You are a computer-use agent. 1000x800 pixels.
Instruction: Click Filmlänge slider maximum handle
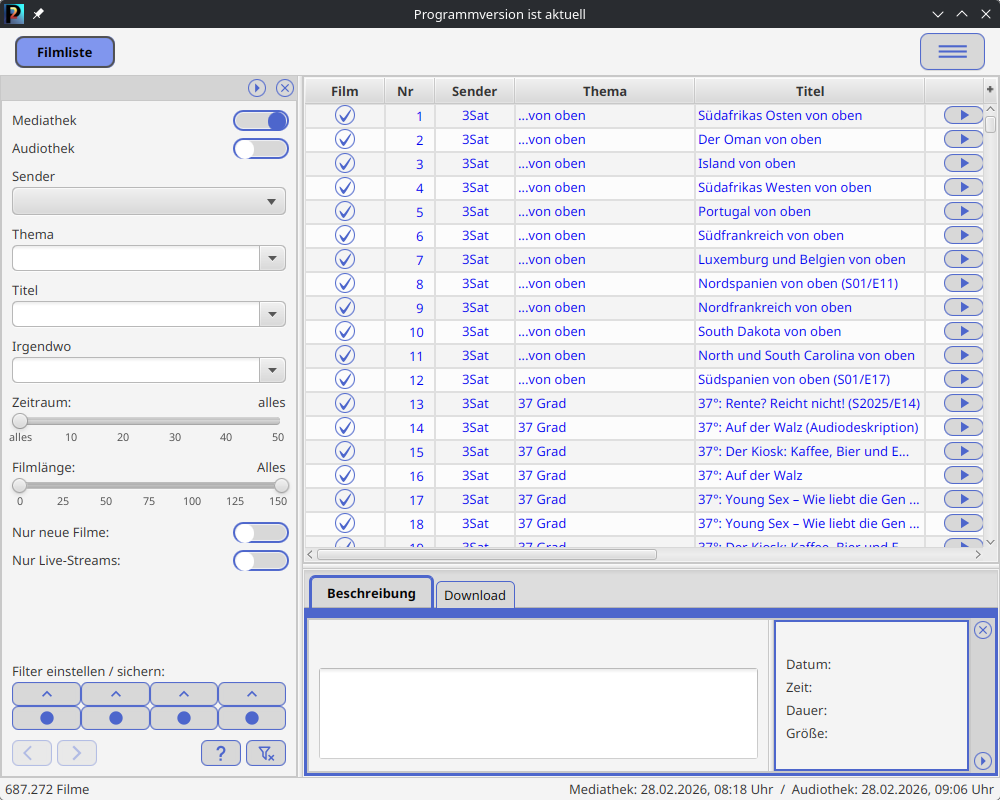[281, 485]
